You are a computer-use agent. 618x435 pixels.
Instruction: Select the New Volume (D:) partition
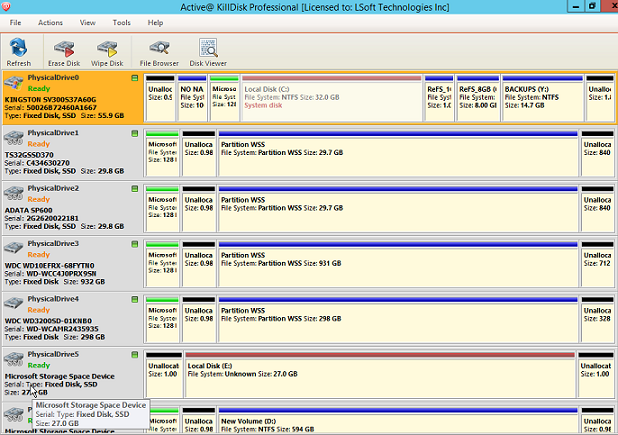tap(398, 421)
